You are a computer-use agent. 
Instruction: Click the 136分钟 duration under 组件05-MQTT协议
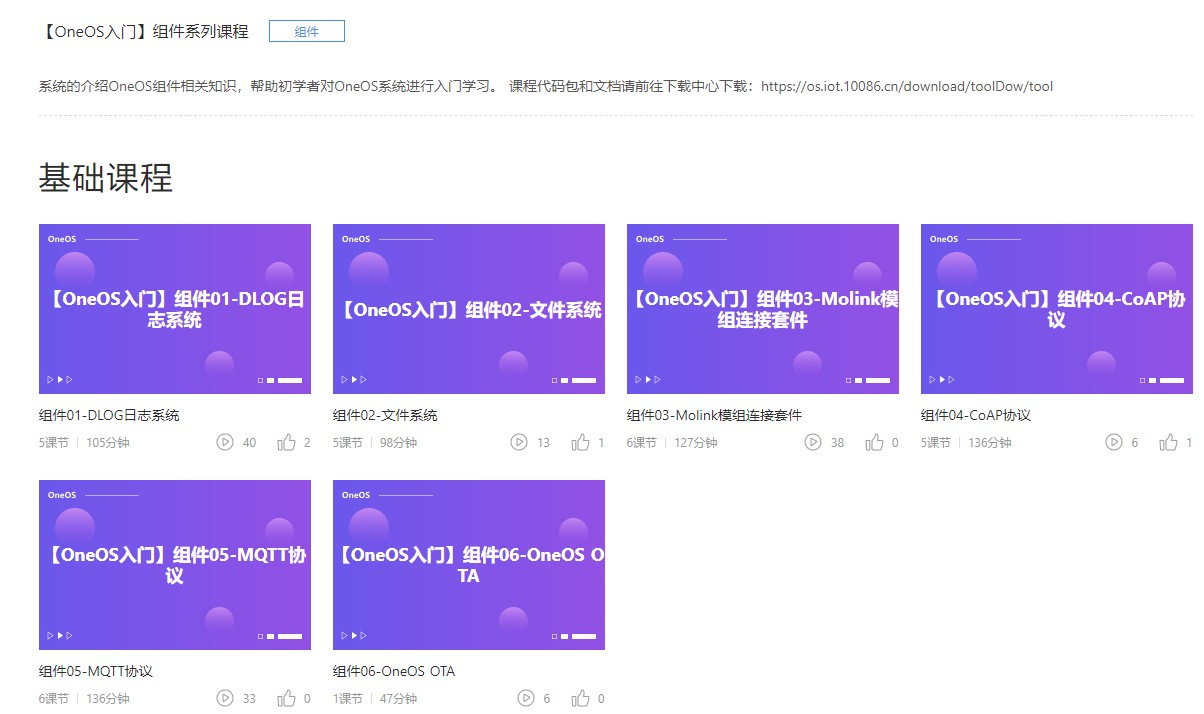click(108, 698)
